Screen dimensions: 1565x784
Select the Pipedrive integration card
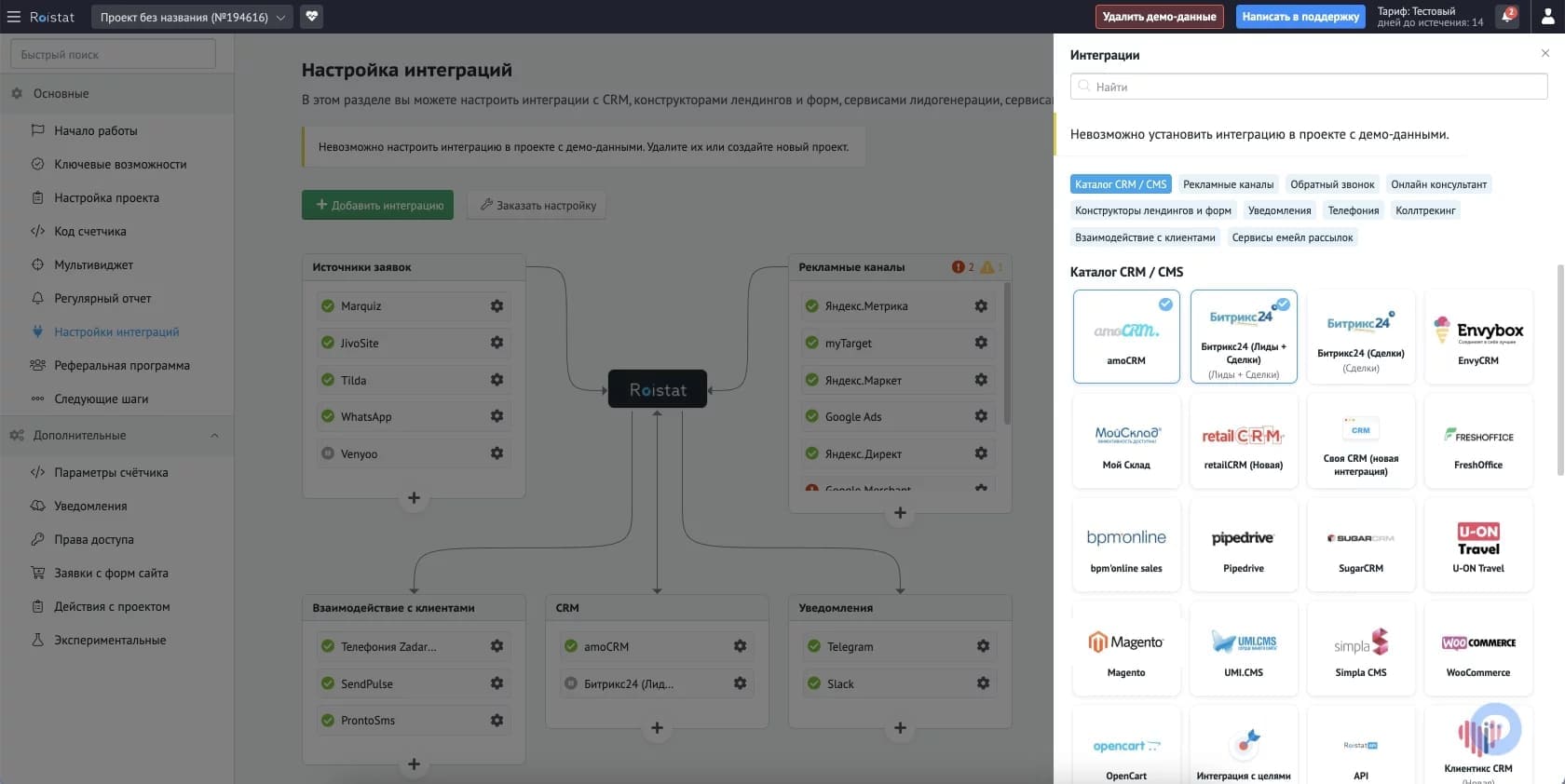[1244, 545]
